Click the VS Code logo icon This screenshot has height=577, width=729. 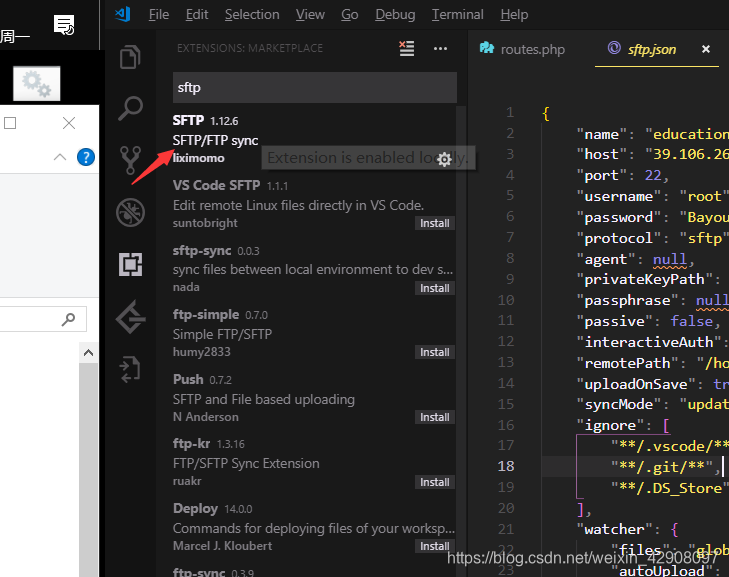point(123,14)
